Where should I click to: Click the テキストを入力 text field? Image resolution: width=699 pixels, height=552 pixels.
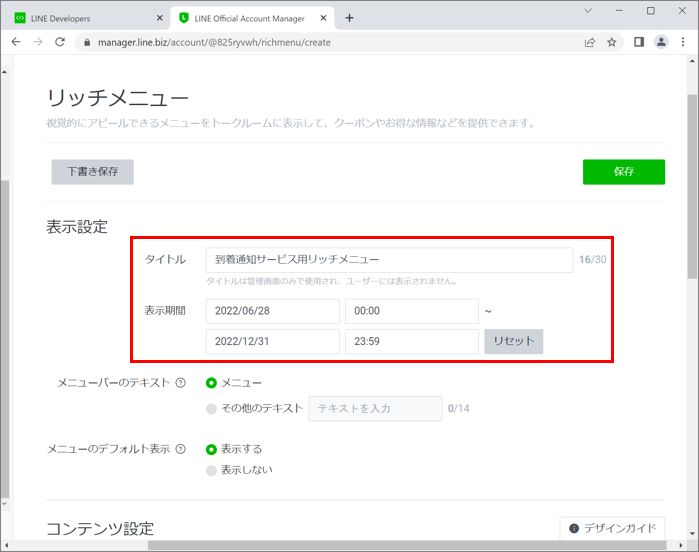(375, 408)
